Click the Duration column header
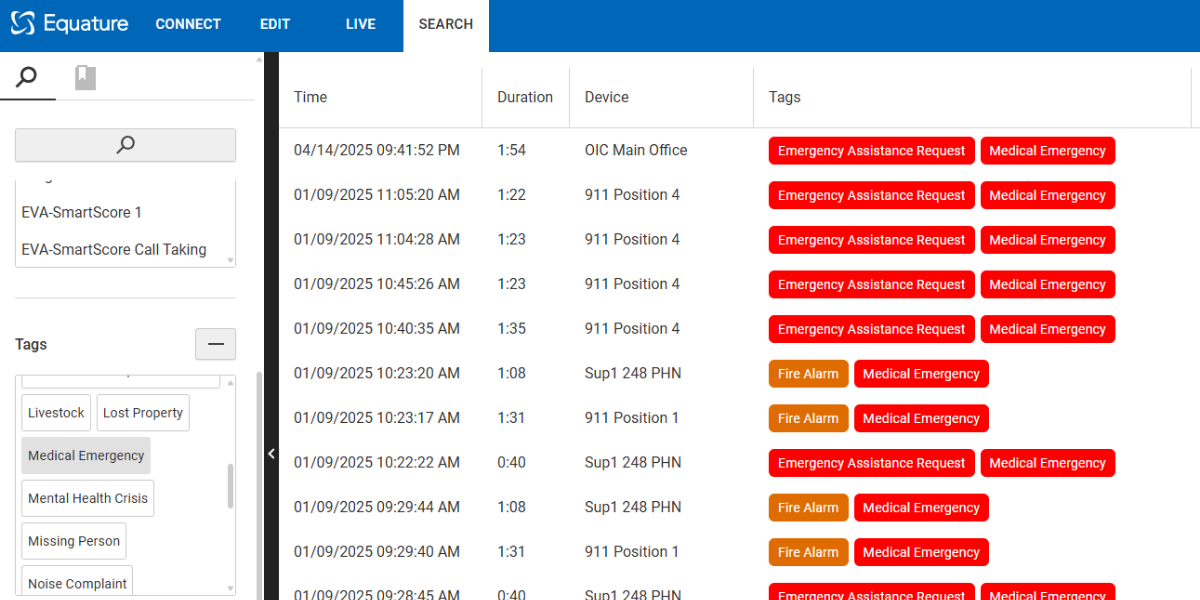This screenshot has width=1200, height=600. (x=525, y=97)
